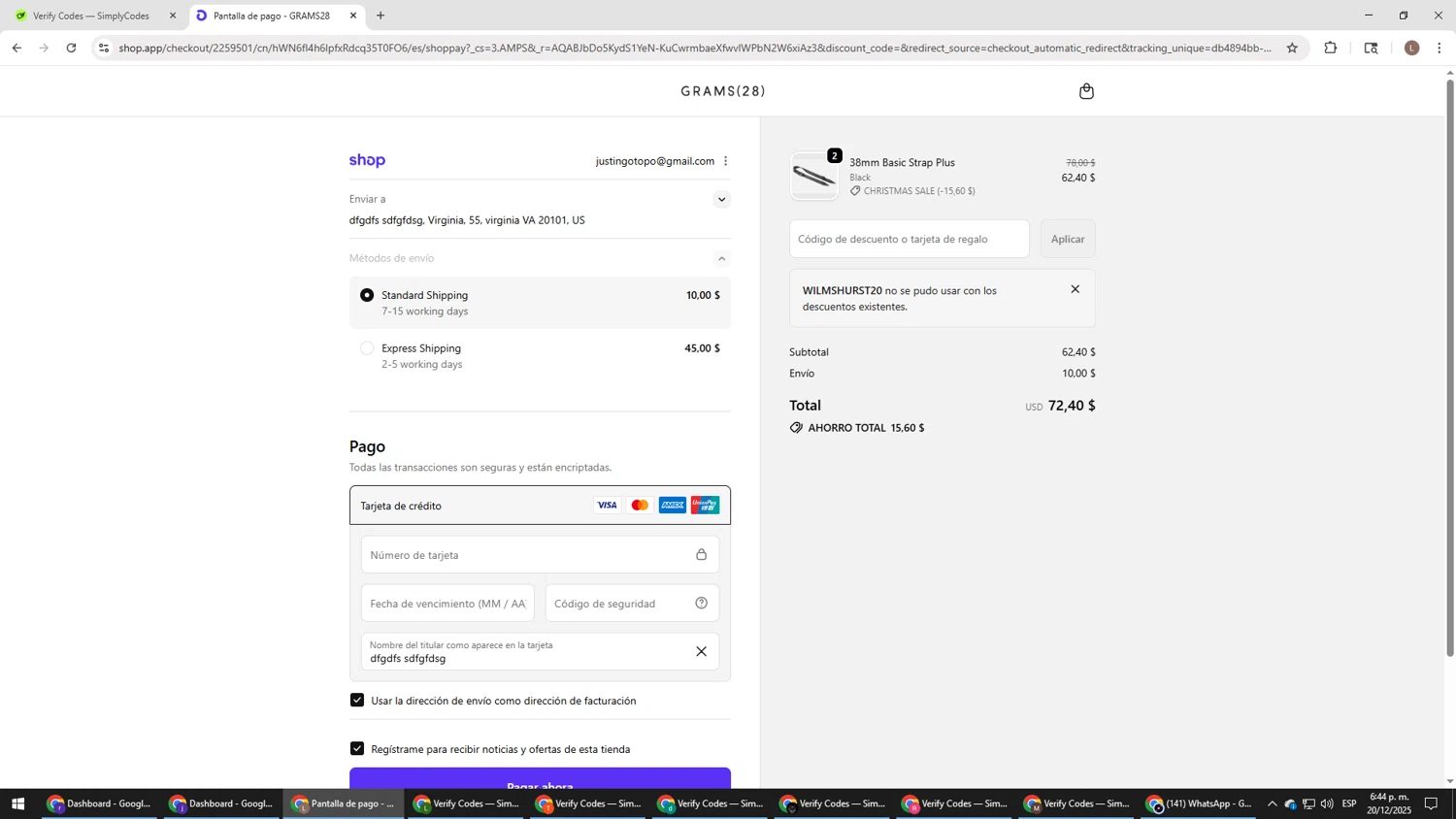Open the account options three-dot menu
1456x819 pixels.
click(725, 161)
